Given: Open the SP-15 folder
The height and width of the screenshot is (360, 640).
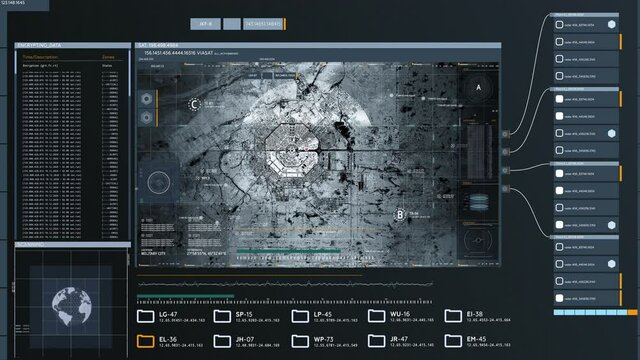Looking at the screenshot, I should coord(222,316).
